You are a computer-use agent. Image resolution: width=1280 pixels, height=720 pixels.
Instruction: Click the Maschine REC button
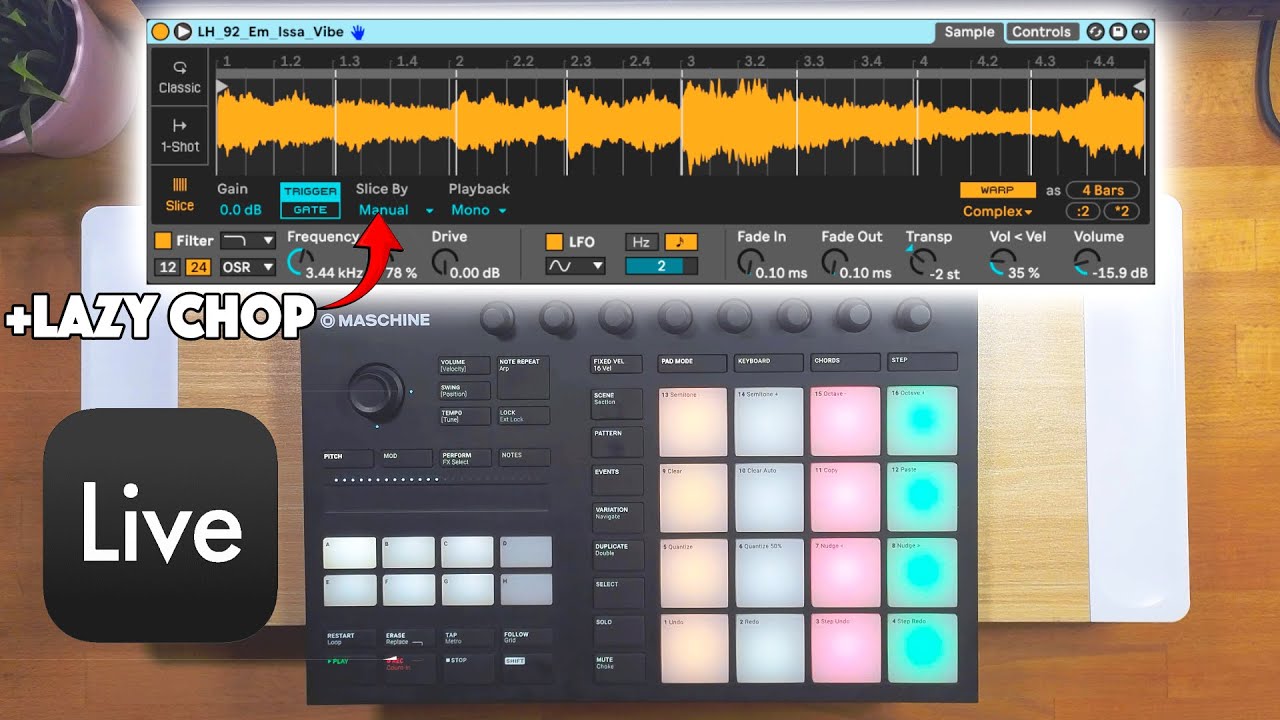point(410,668)
